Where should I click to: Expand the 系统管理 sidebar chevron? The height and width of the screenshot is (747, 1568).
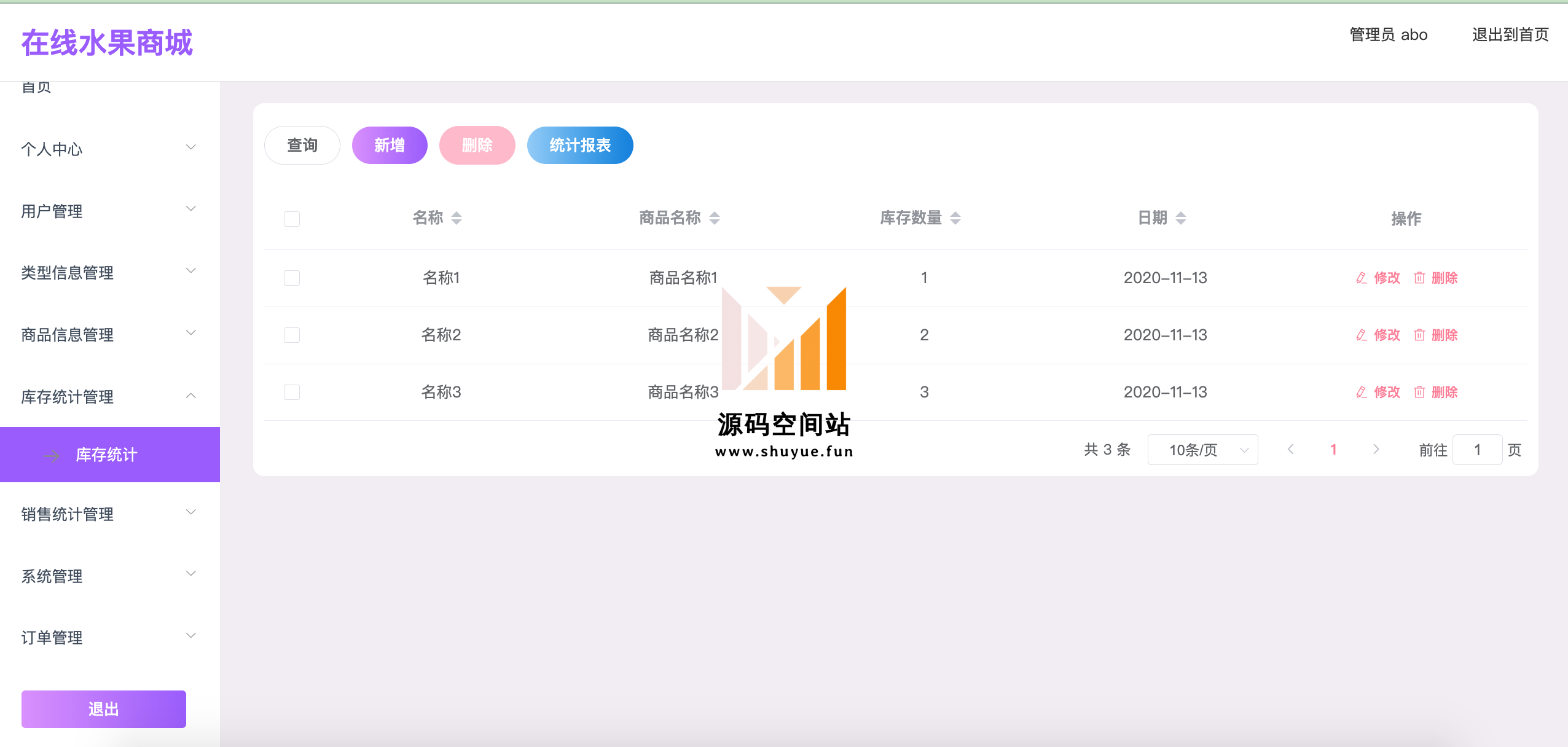tap(191, 574)
